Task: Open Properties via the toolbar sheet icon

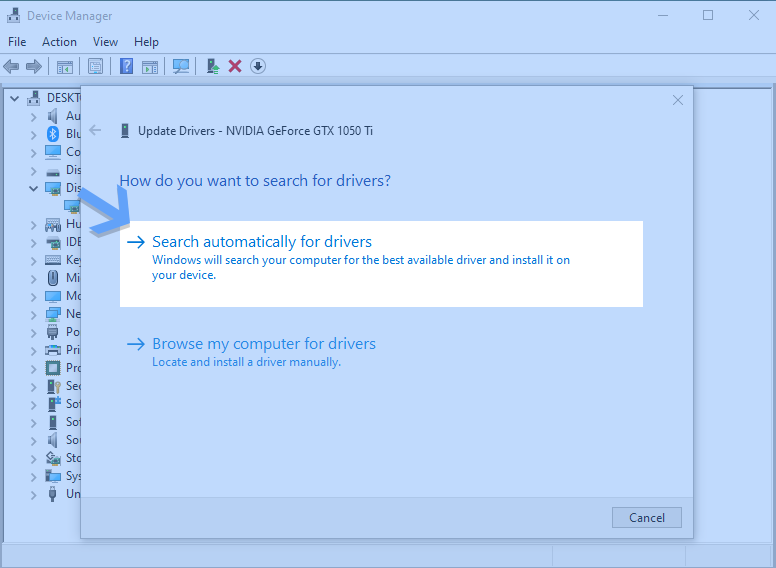Action: [95, 66]
